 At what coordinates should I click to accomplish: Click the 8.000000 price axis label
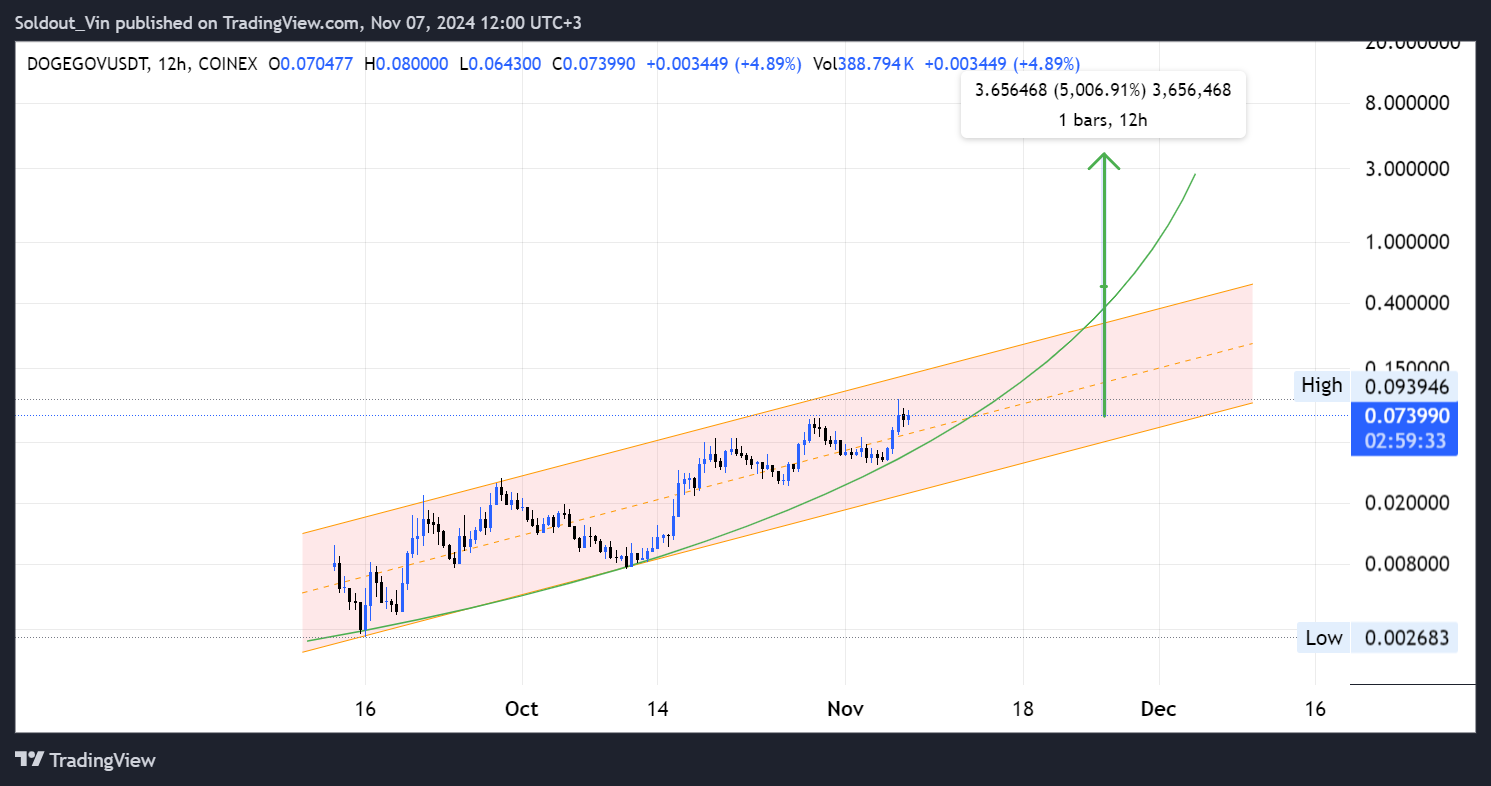tap(1405, 103)
